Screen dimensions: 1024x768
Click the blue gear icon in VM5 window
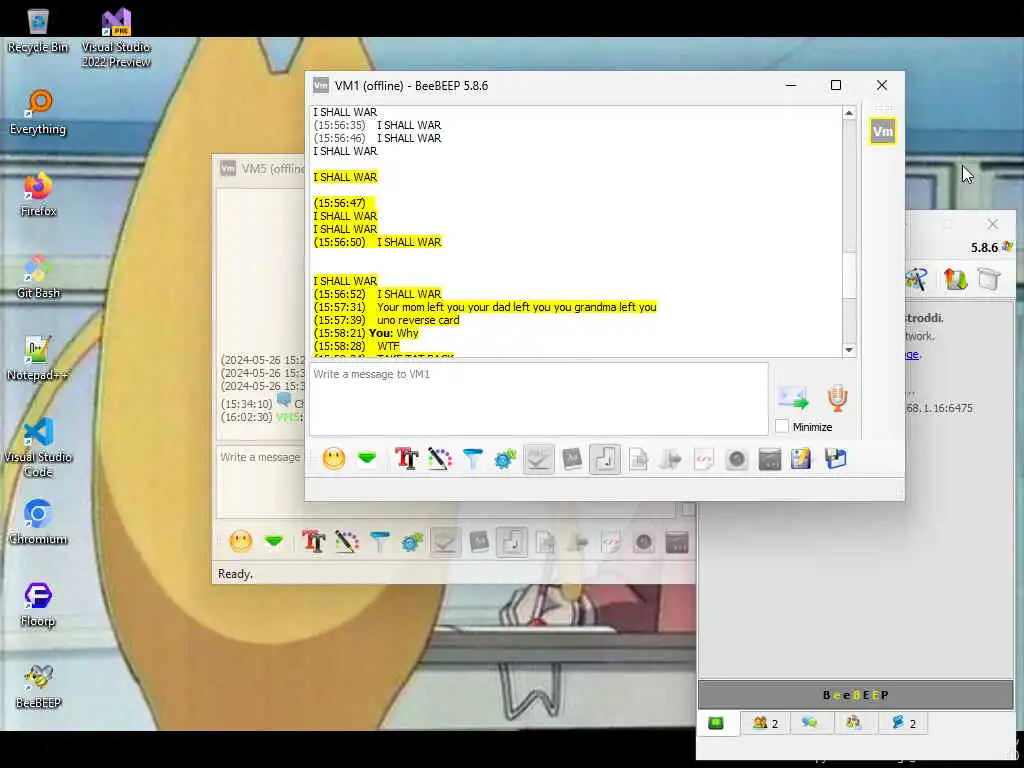[412, 541]
